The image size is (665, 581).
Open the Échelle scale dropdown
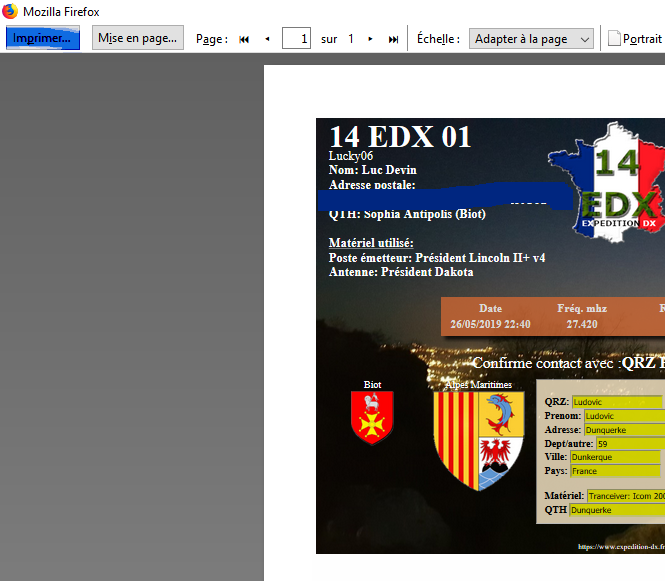(531, 39)
